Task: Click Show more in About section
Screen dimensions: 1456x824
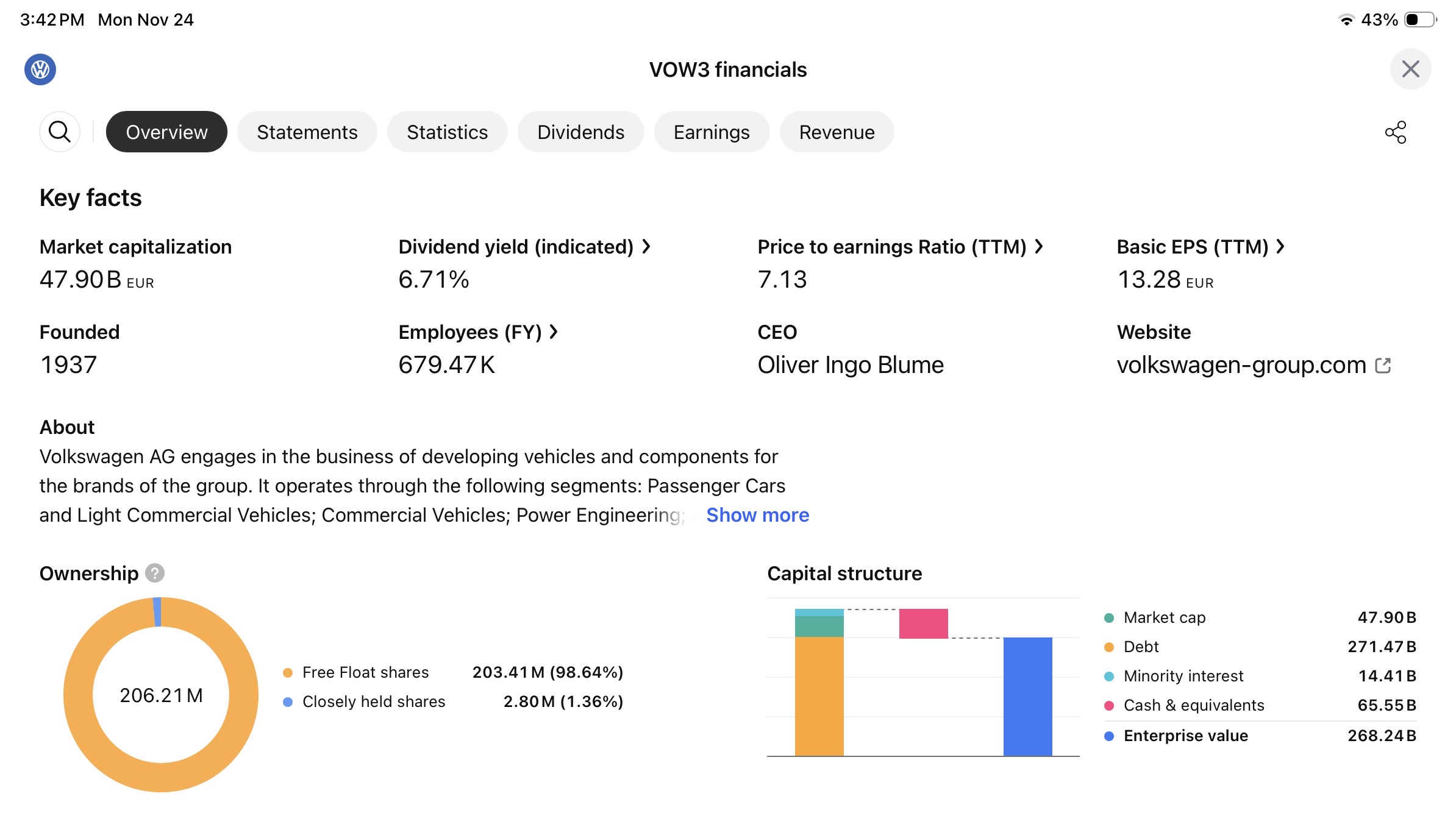Action: point(757,515)
